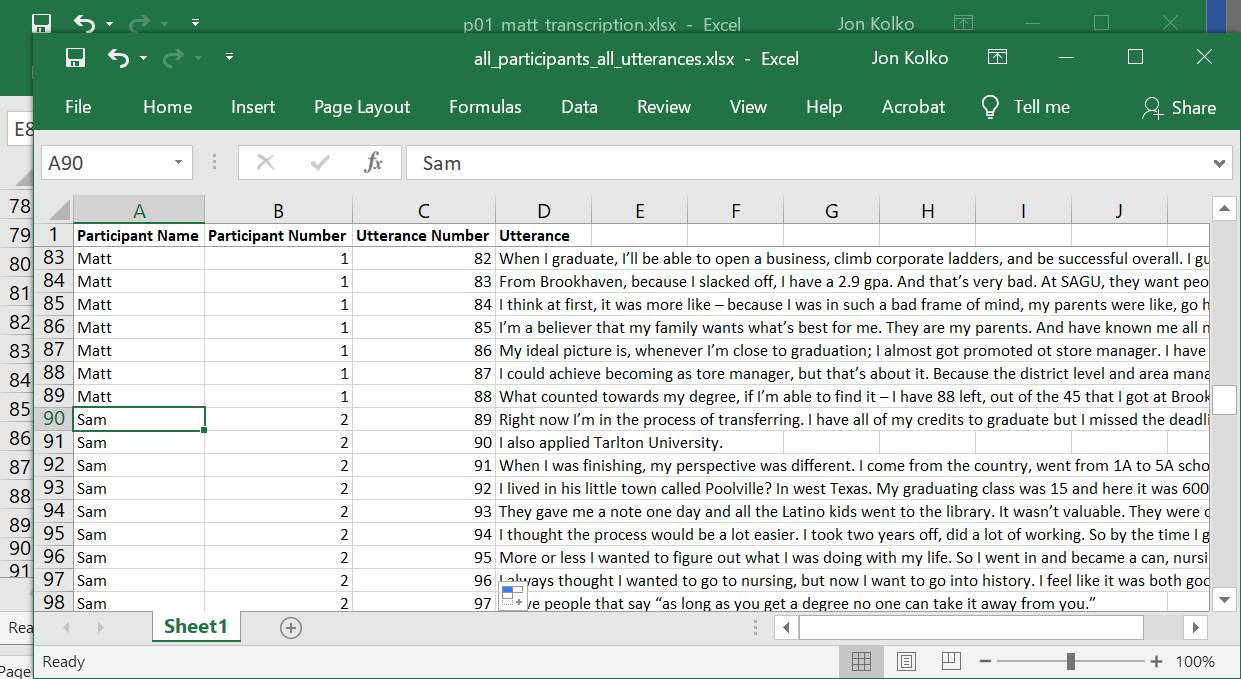Click the vertical scrollbar down arrow

coord(1224,599)
